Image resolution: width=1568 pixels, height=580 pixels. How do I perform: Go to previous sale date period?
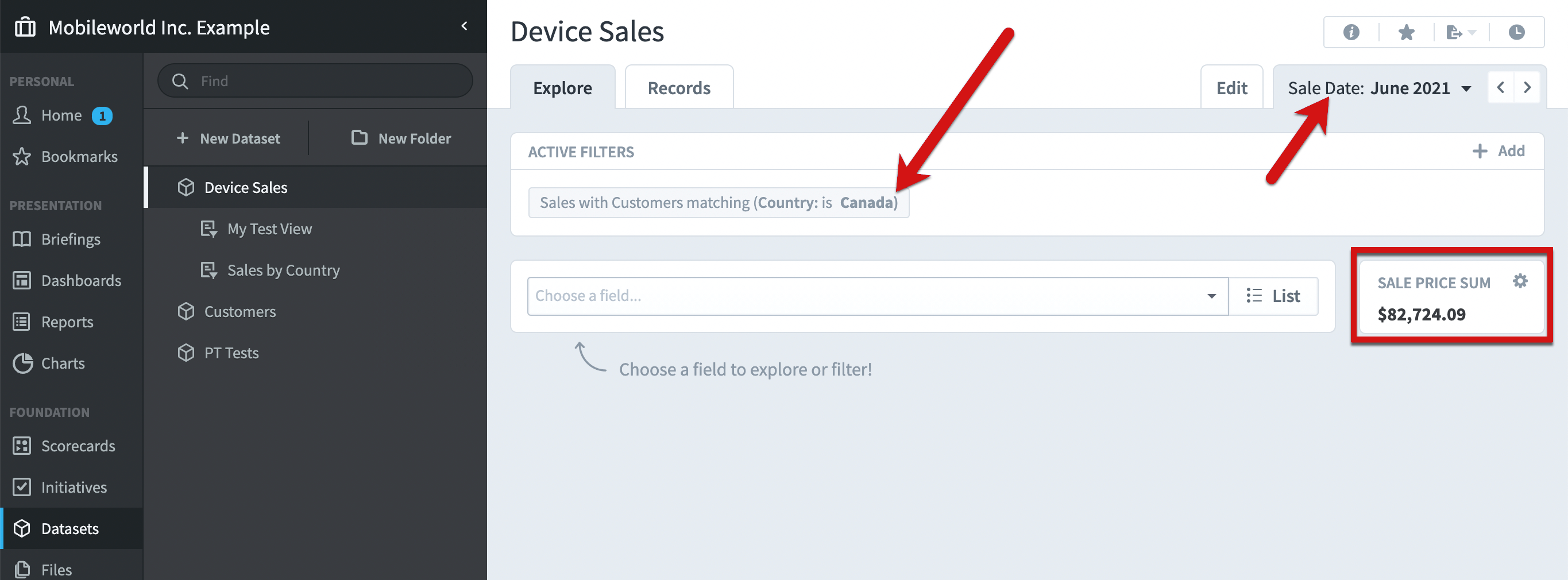click(1500, 88)
